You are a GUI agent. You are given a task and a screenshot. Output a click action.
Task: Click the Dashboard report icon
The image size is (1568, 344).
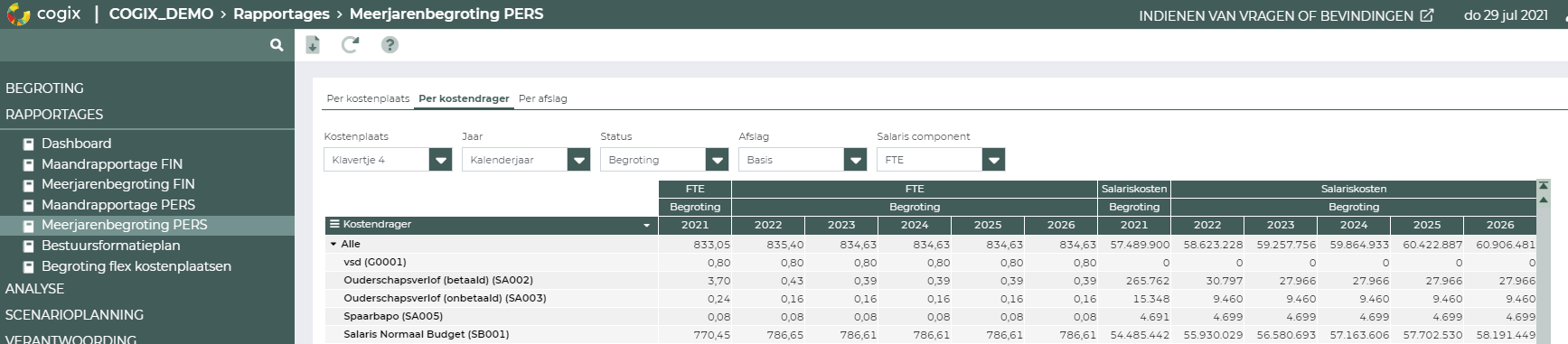[28, 144]
